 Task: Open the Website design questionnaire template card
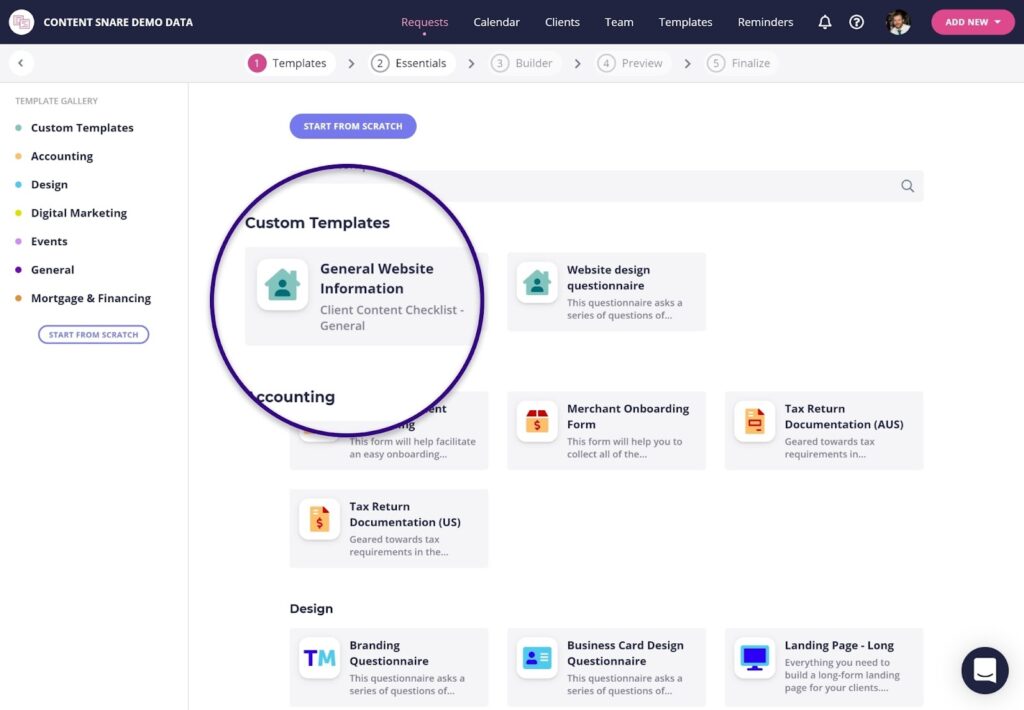pos(606,292)
